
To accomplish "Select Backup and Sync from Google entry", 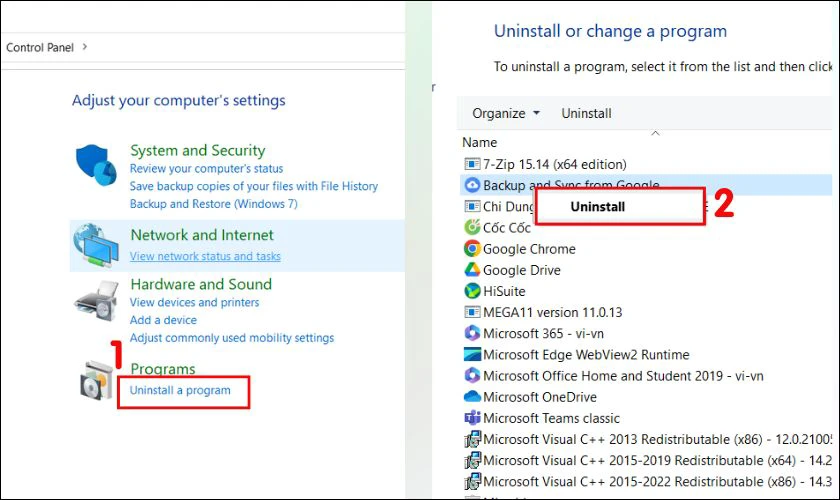I will 646,185.
